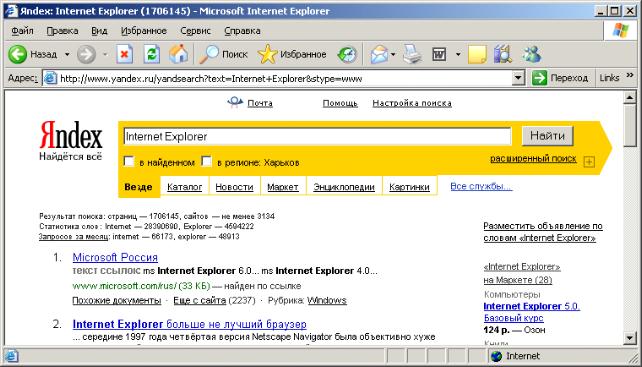Toggle the 'в регионе: Харьков' checkbox
The image size is (642, 367).
pyautogui.click(x=207, y=161)
